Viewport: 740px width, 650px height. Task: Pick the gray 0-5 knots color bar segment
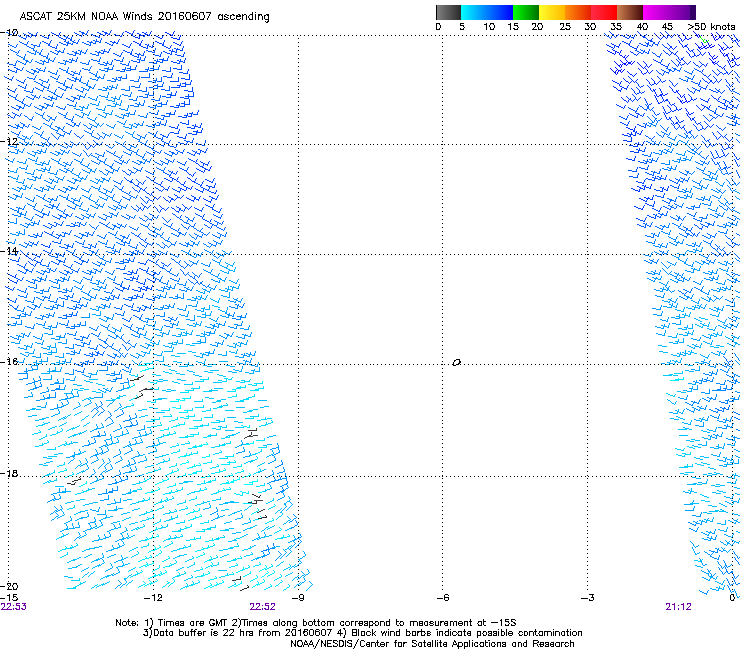(x=448, y=12)
